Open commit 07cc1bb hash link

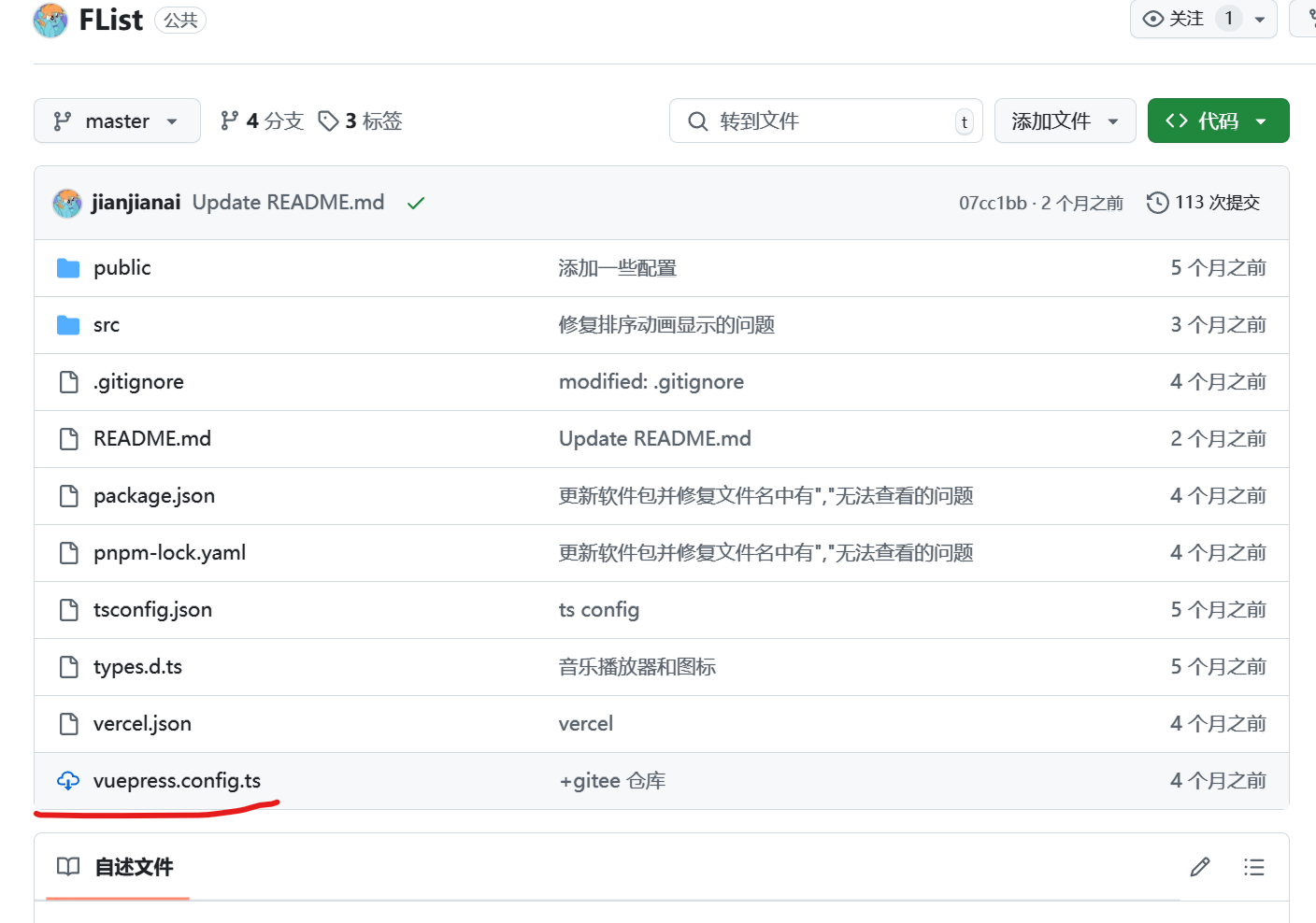[x=992, y=203]
